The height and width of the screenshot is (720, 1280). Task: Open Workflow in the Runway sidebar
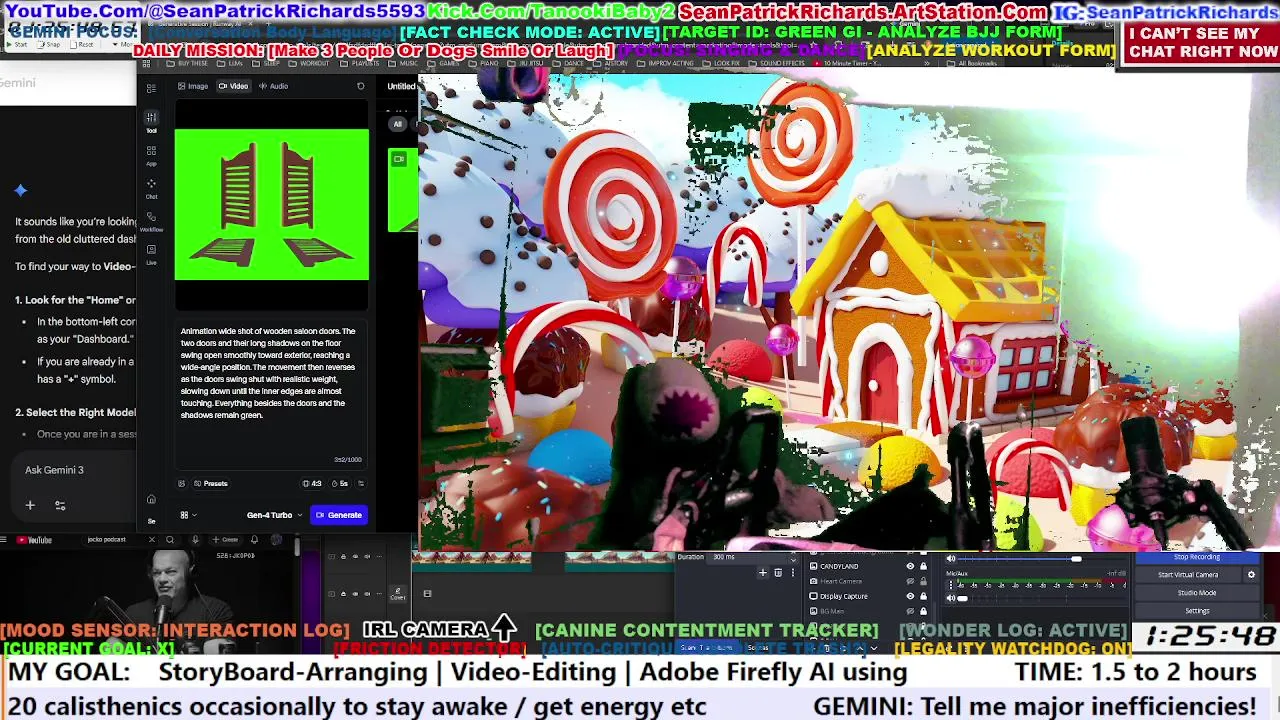tap(151, 221)
